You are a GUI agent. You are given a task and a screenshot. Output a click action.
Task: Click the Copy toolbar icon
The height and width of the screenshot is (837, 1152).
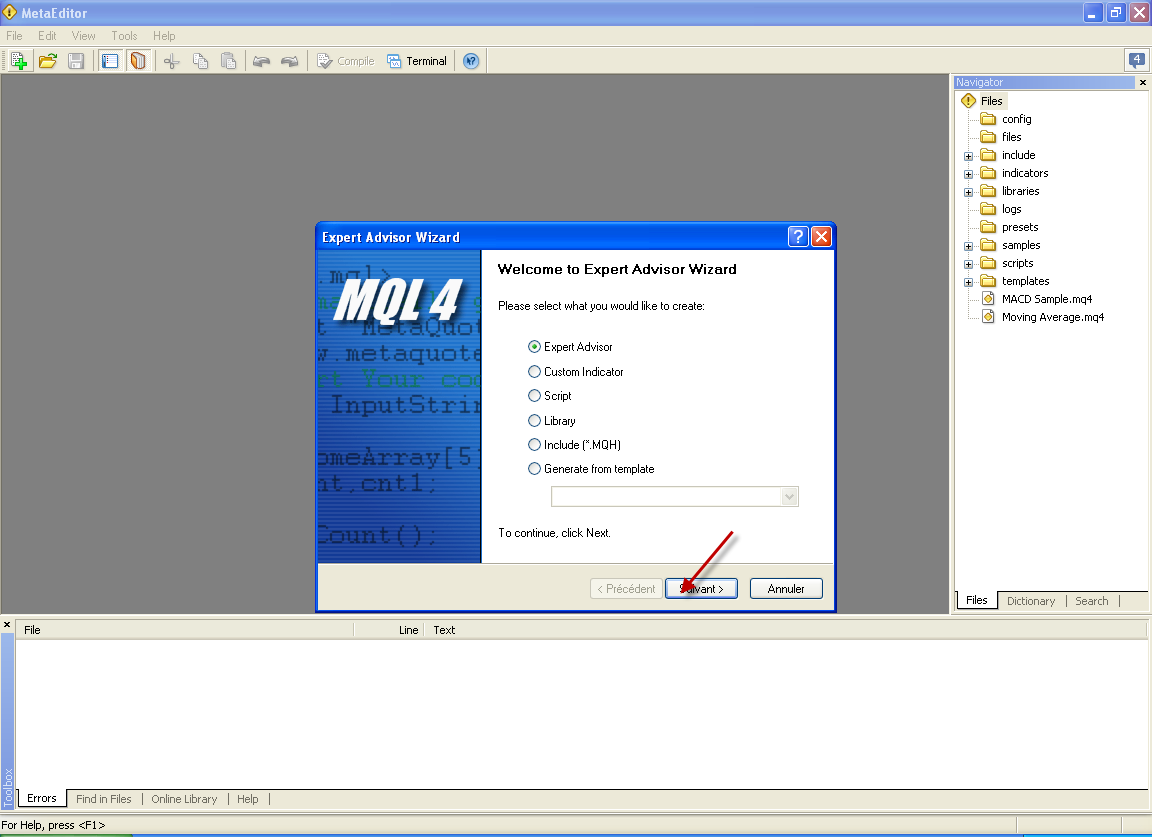click(200, 61)
